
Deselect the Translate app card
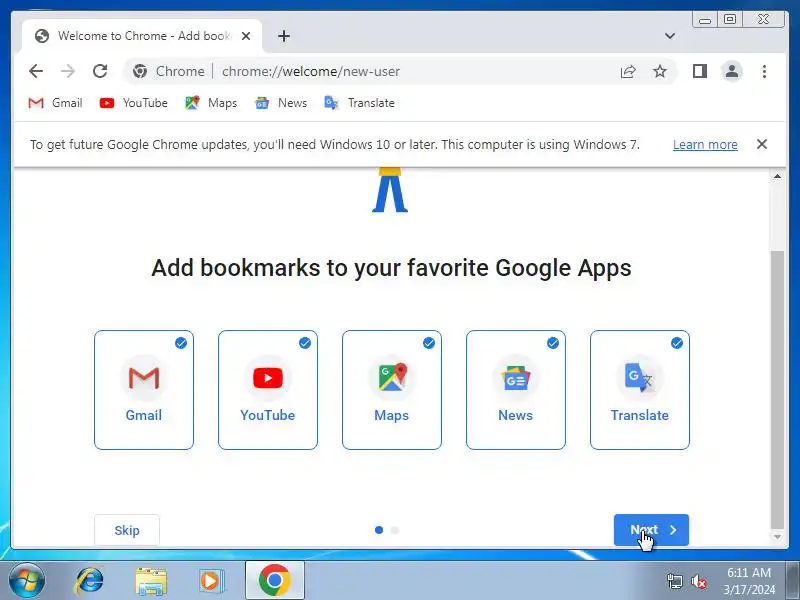pos(640,390)
